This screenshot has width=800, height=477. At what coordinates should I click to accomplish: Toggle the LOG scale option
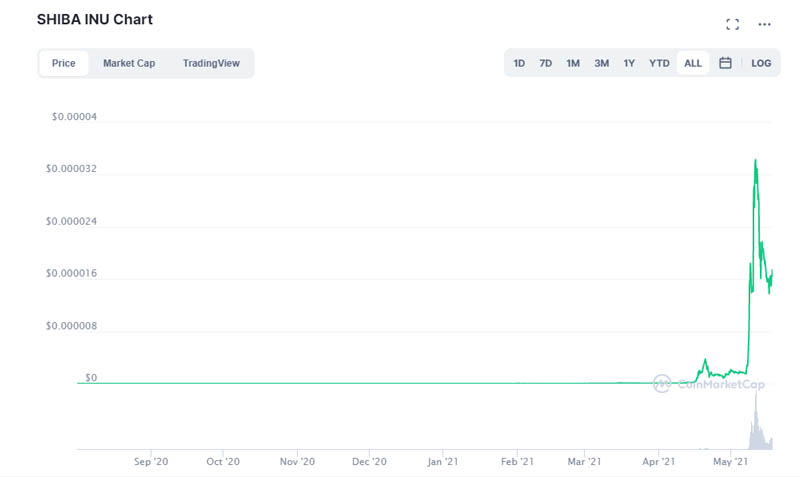pyautogui.click(x=761, y=63)
